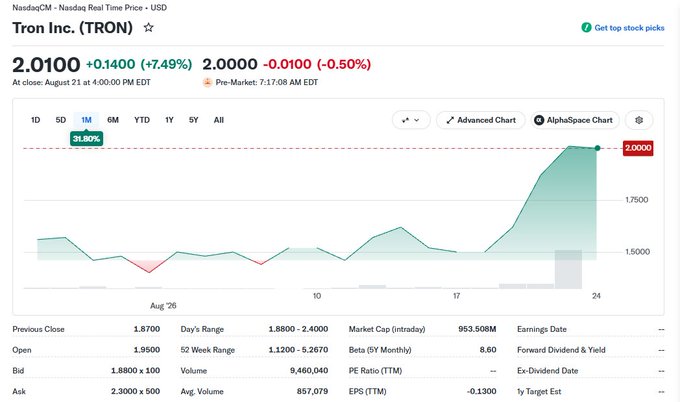Click the green stock picks badge icon
680x402 pixels.
coord(586,28)
